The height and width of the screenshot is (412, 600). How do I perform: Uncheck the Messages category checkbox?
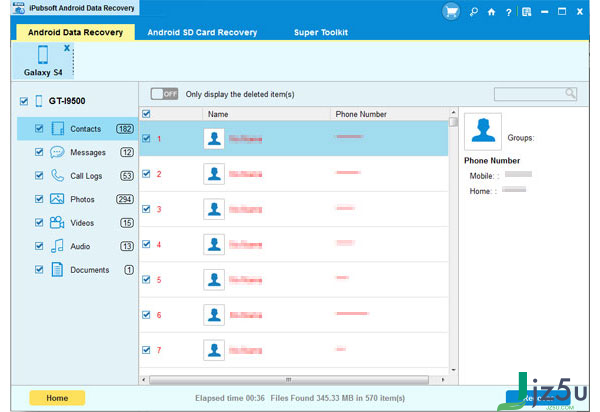coord(39,152)
